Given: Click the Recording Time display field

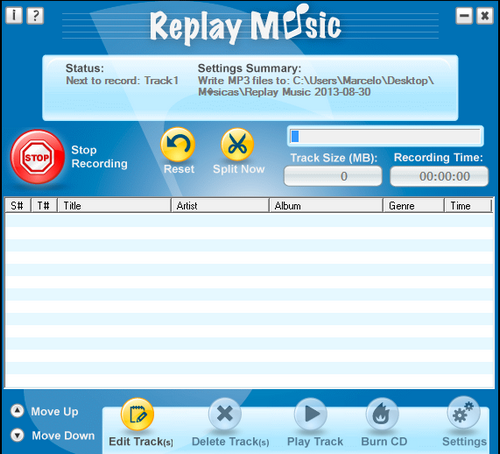Looking at the screenshot, I should coord(439,176).
